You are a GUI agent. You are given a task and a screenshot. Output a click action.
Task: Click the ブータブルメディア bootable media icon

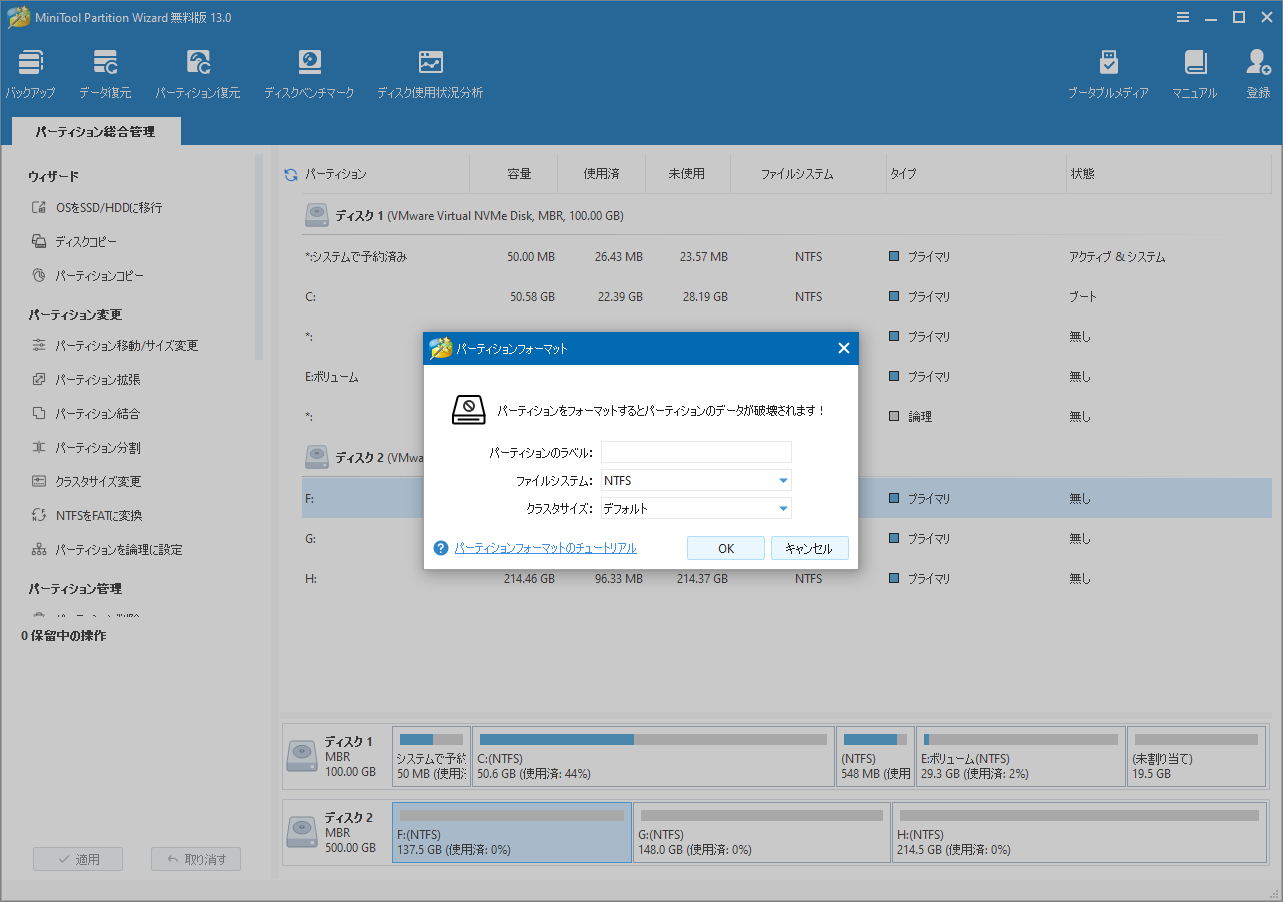point(1108,73)
